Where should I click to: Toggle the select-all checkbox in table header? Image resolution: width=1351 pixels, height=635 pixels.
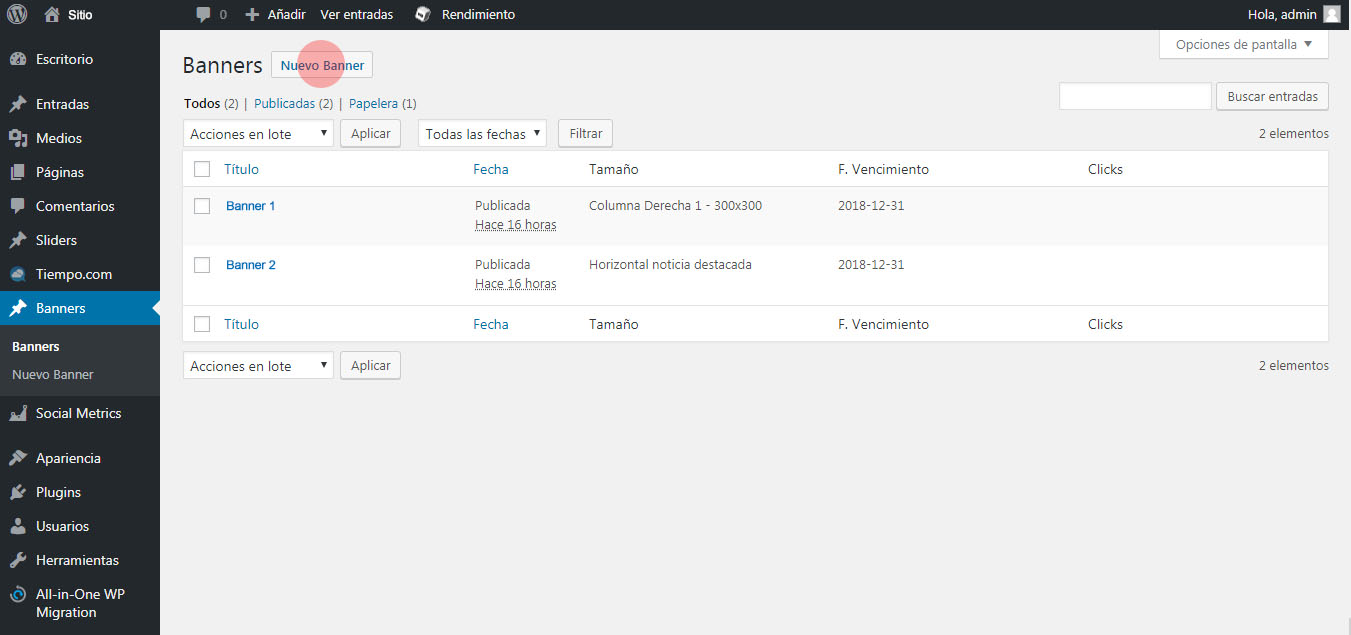[x=202, y=169]
